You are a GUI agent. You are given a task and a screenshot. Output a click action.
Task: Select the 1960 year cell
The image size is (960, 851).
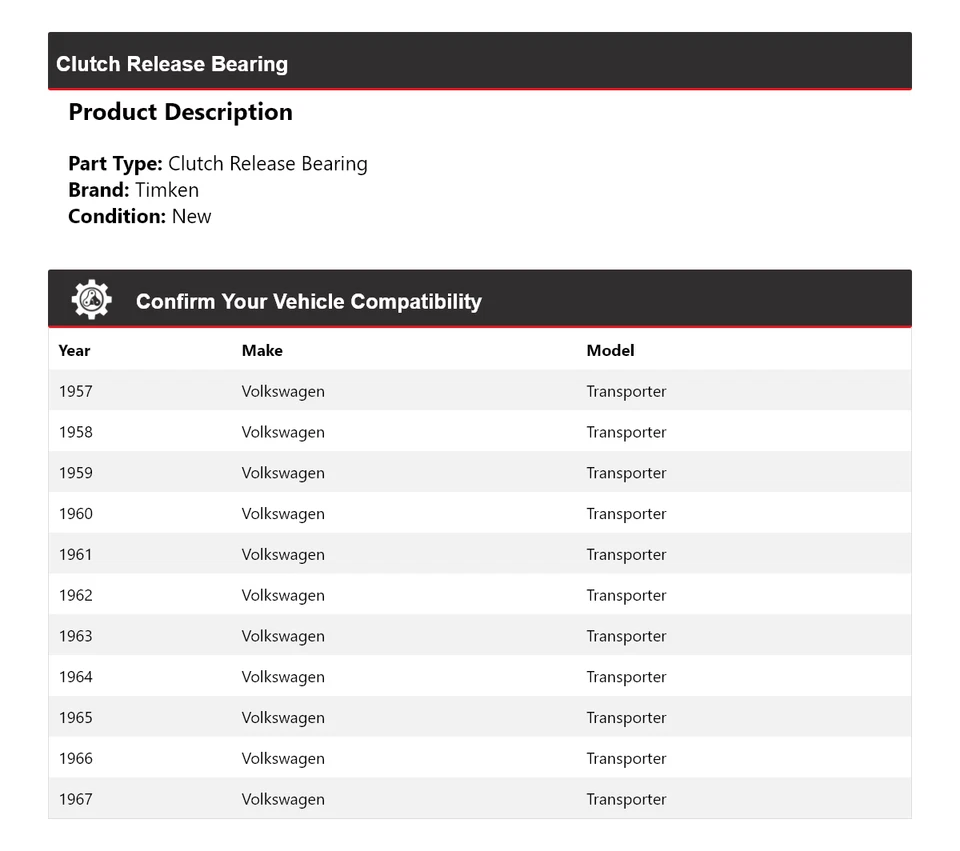coord(75,514)
